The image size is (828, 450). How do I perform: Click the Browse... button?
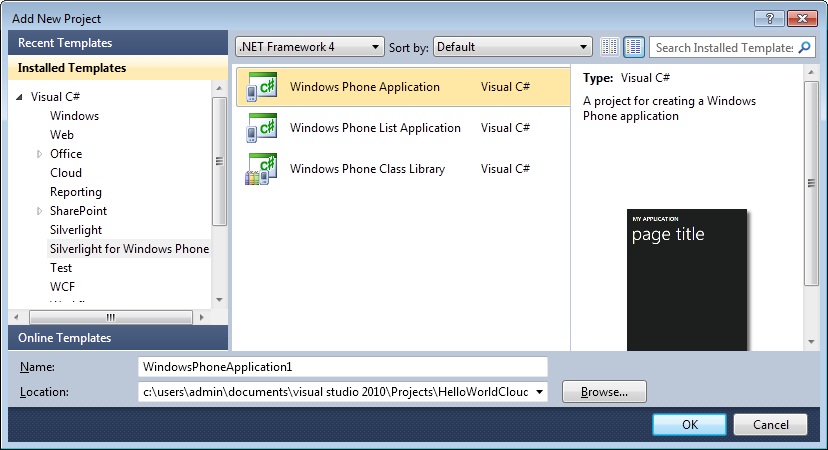click(604, 392)
